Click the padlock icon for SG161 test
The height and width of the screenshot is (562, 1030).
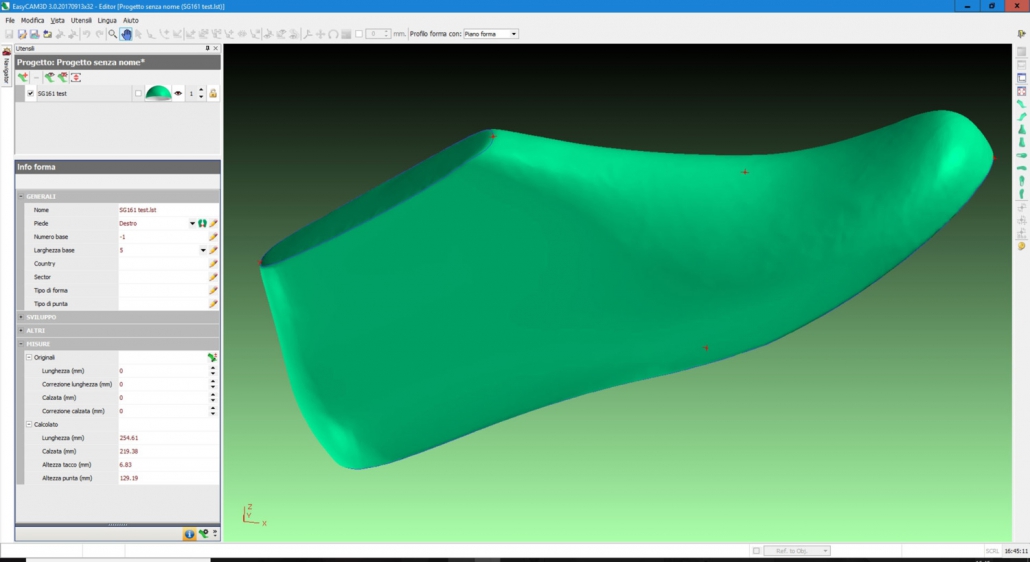click(x=213, y=94)
